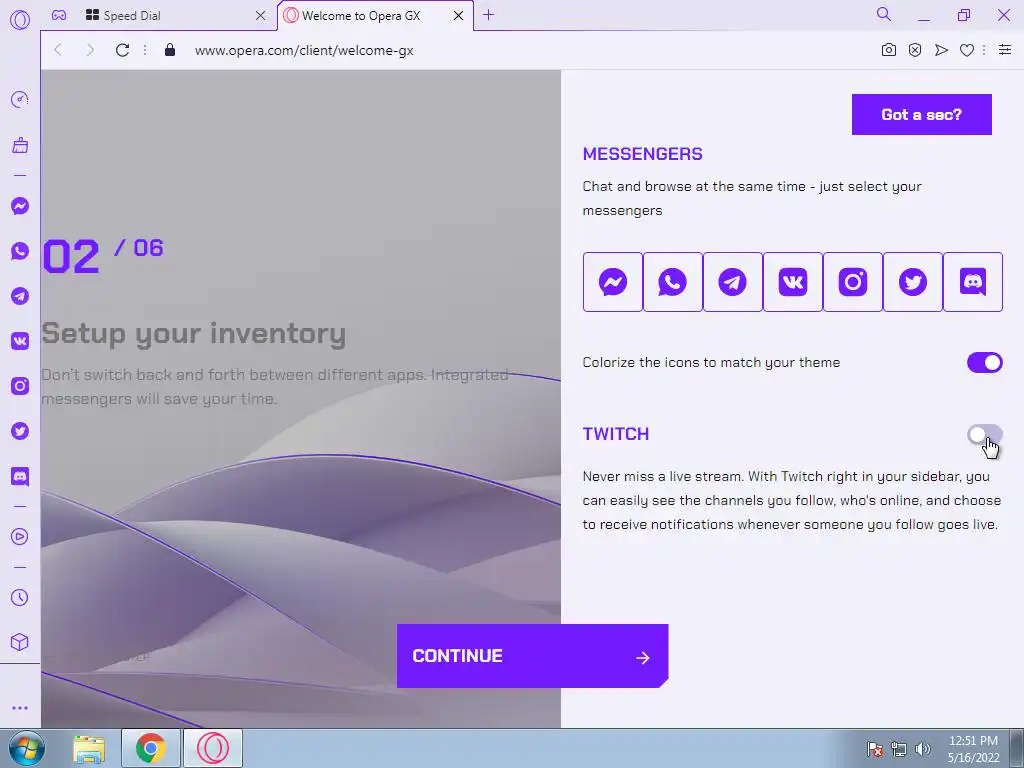Open GX Control speedometer in sidebar
Viewport: 1024px width, 768px height.
(x=20, y=99)
